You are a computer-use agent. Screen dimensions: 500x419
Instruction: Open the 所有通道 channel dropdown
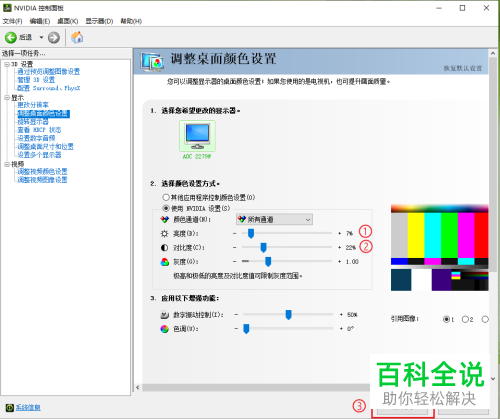pos(274,219)
